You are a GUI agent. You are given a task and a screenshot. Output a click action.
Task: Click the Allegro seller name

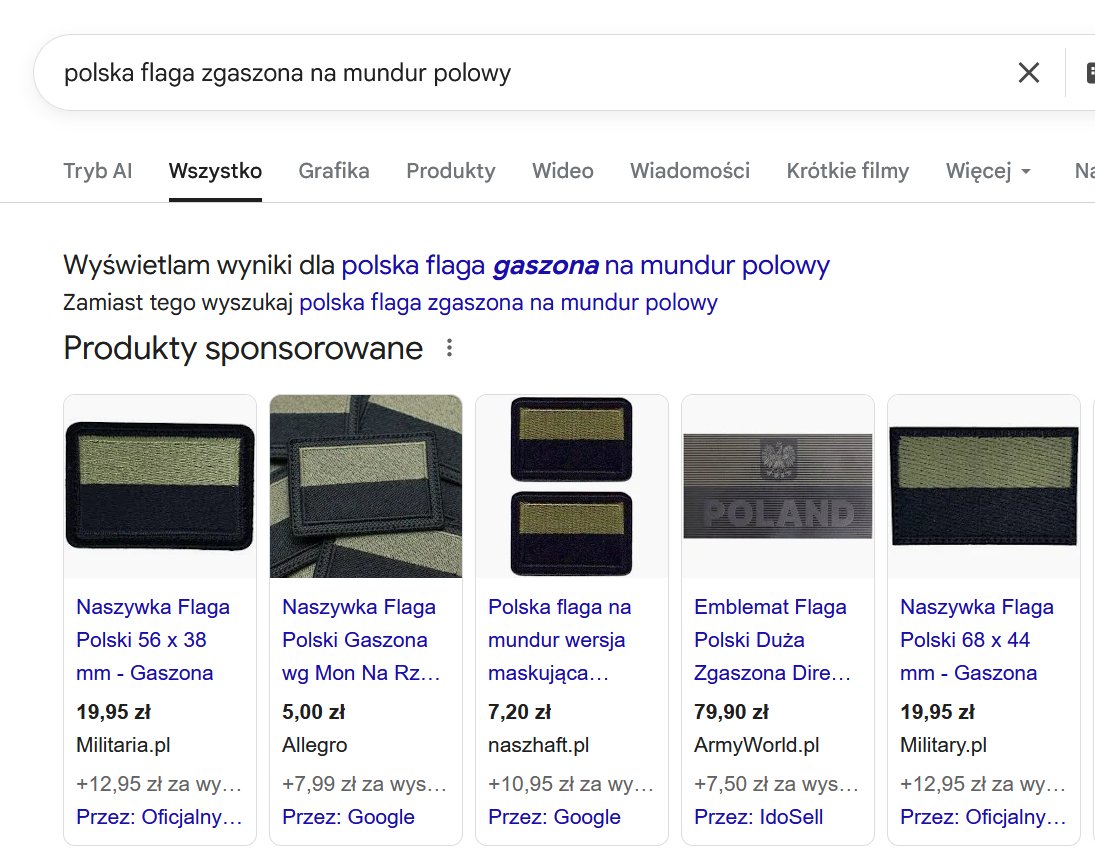(314, 745)
